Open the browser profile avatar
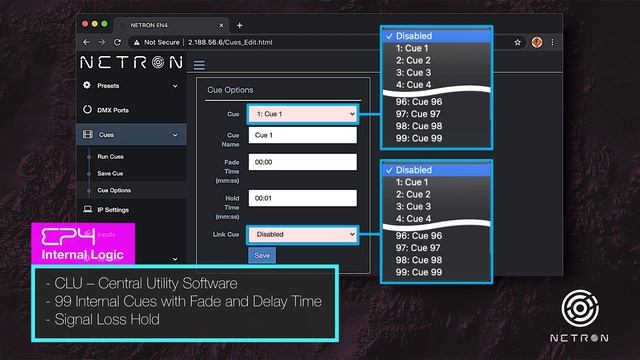The width and height of the screenshot is (640, 360). coord(537,42)
